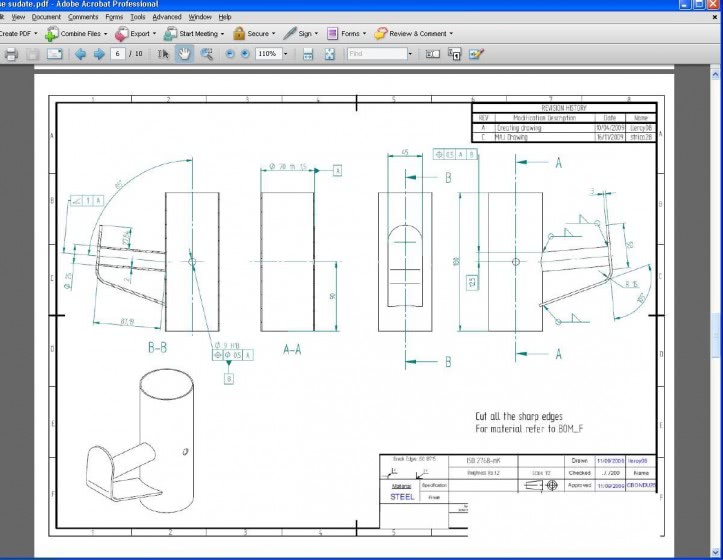Click the page number input field
Image resolution: width=723 pixels, height=560 pixels.
click(x=119, y=54)
